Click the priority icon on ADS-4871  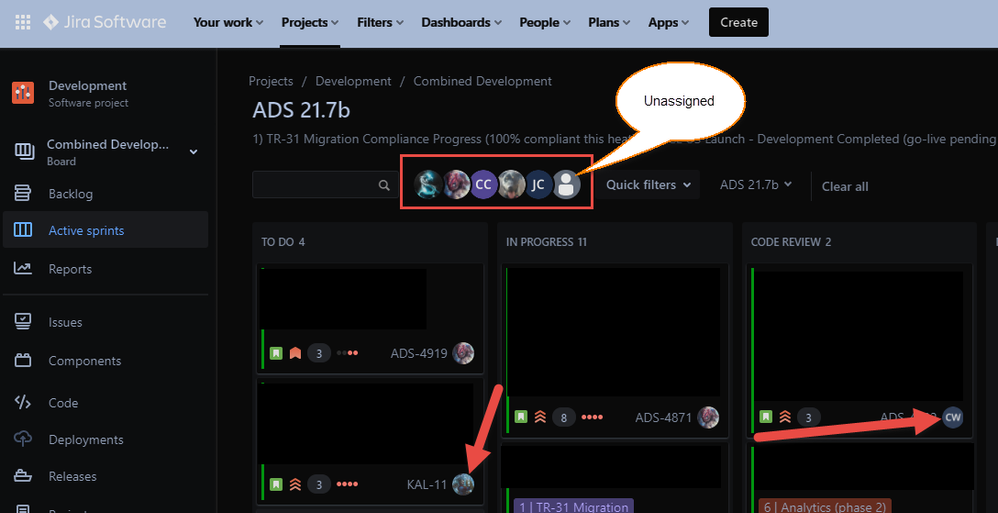click(x=540, y=418)
